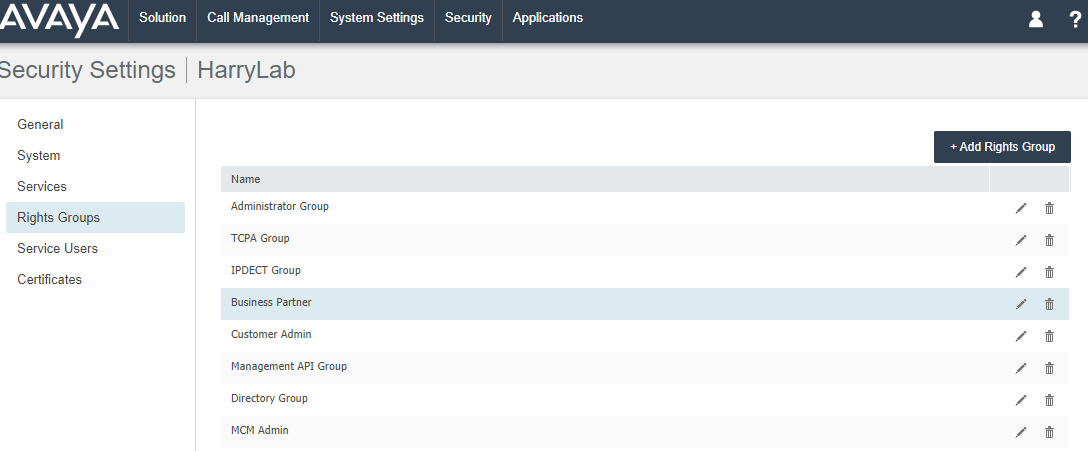Select Rights Groups in the sidebar

pos(96,217)
